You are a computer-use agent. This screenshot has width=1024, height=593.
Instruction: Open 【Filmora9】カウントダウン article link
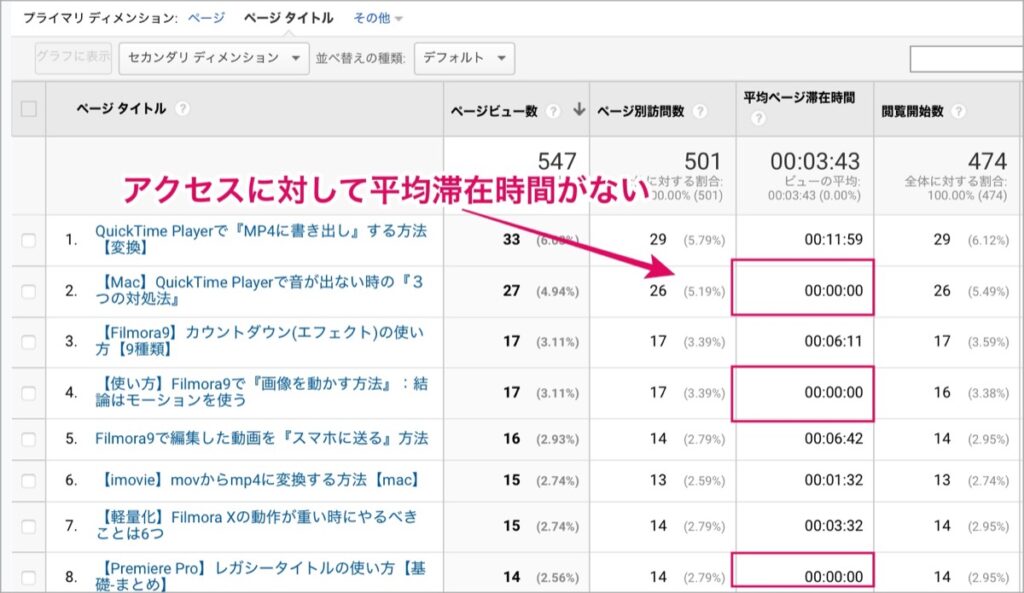point(260,341)
